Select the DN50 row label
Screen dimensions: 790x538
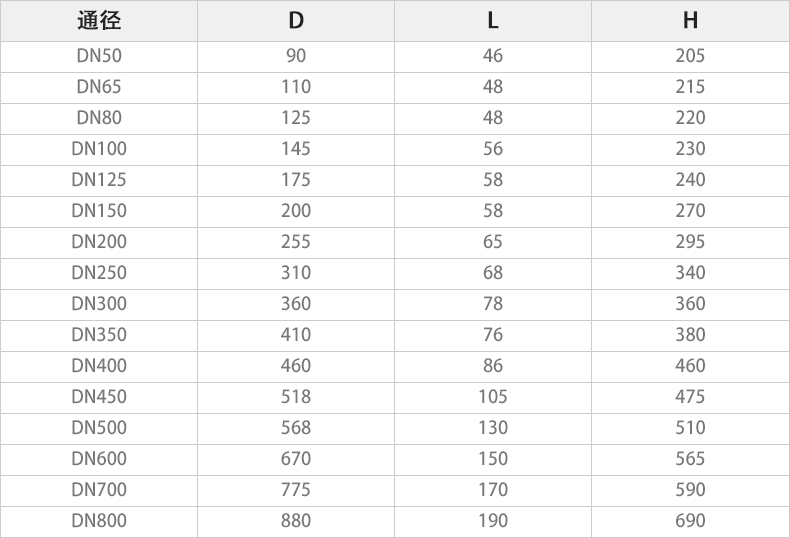tap(99, 56)
